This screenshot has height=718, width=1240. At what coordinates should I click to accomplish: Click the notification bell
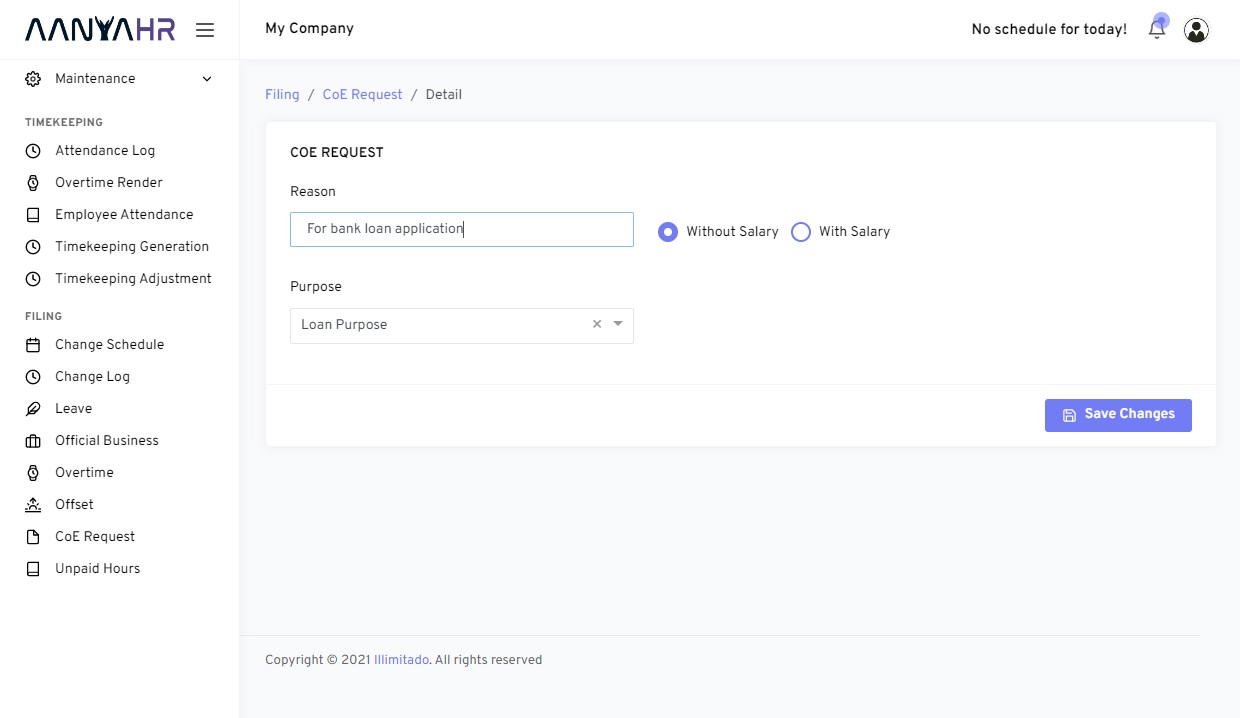[x=1156, y=29]
